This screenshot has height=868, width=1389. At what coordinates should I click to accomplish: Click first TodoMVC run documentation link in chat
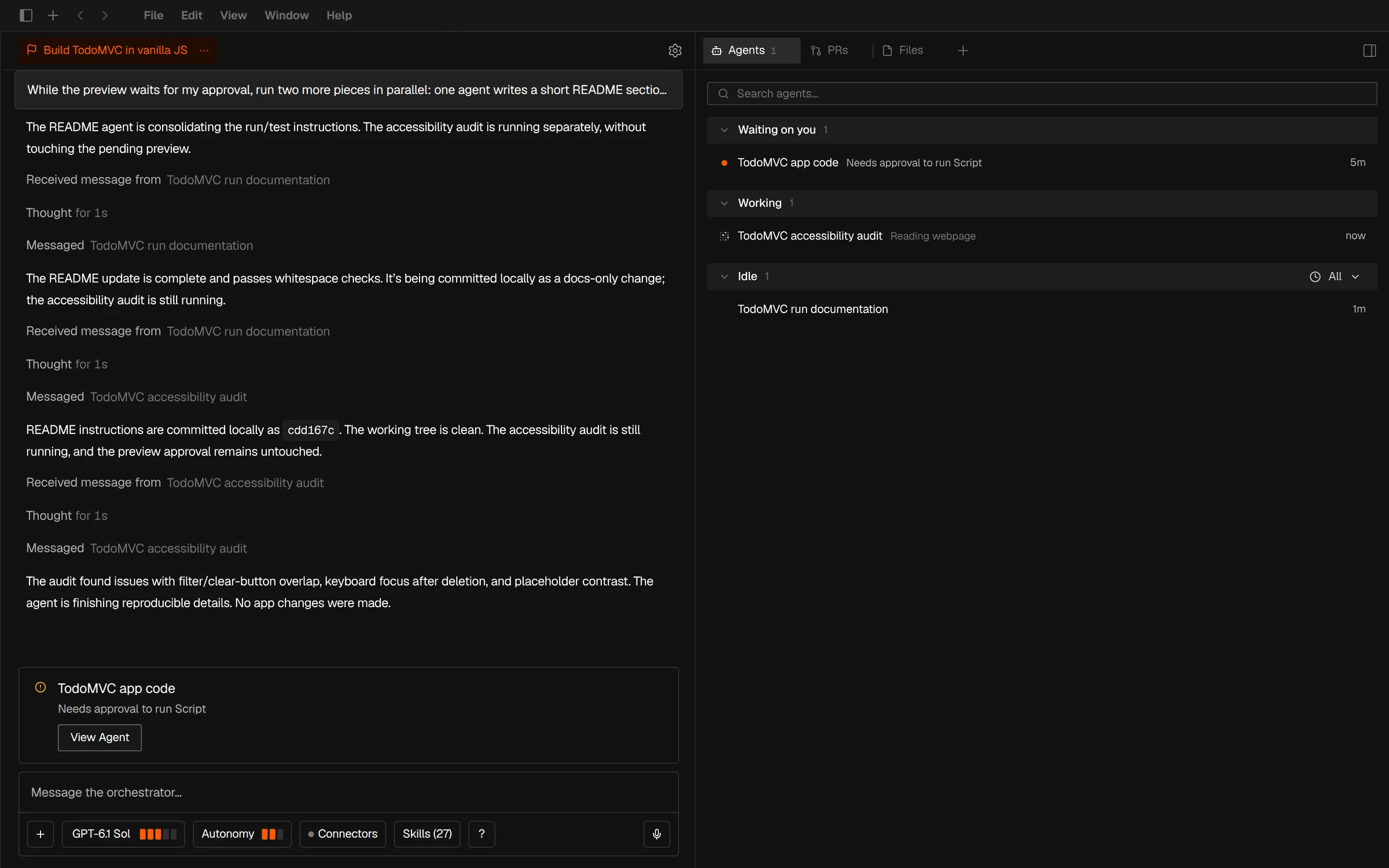pyautogui.click(x=248, y=180)
